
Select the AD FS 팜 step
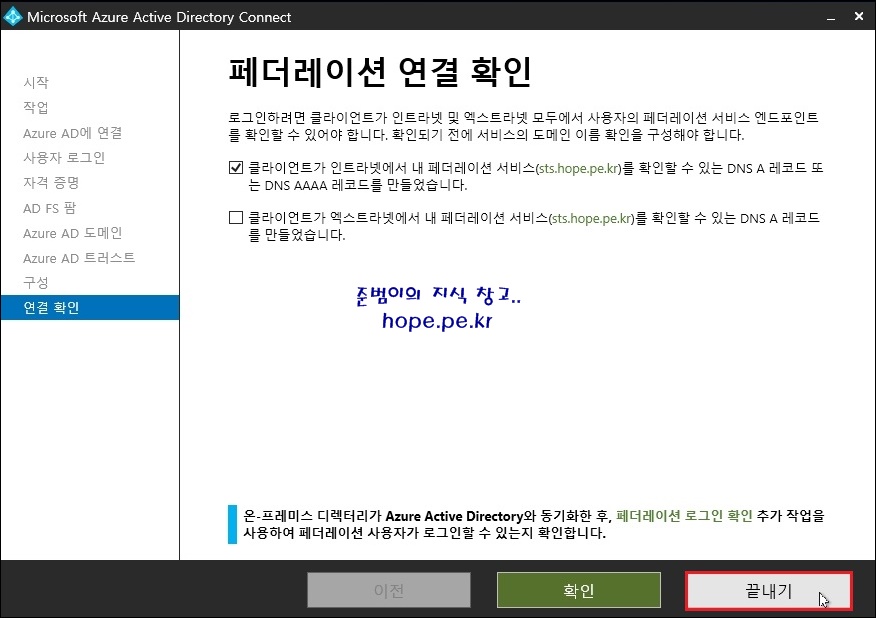(49, 208)
